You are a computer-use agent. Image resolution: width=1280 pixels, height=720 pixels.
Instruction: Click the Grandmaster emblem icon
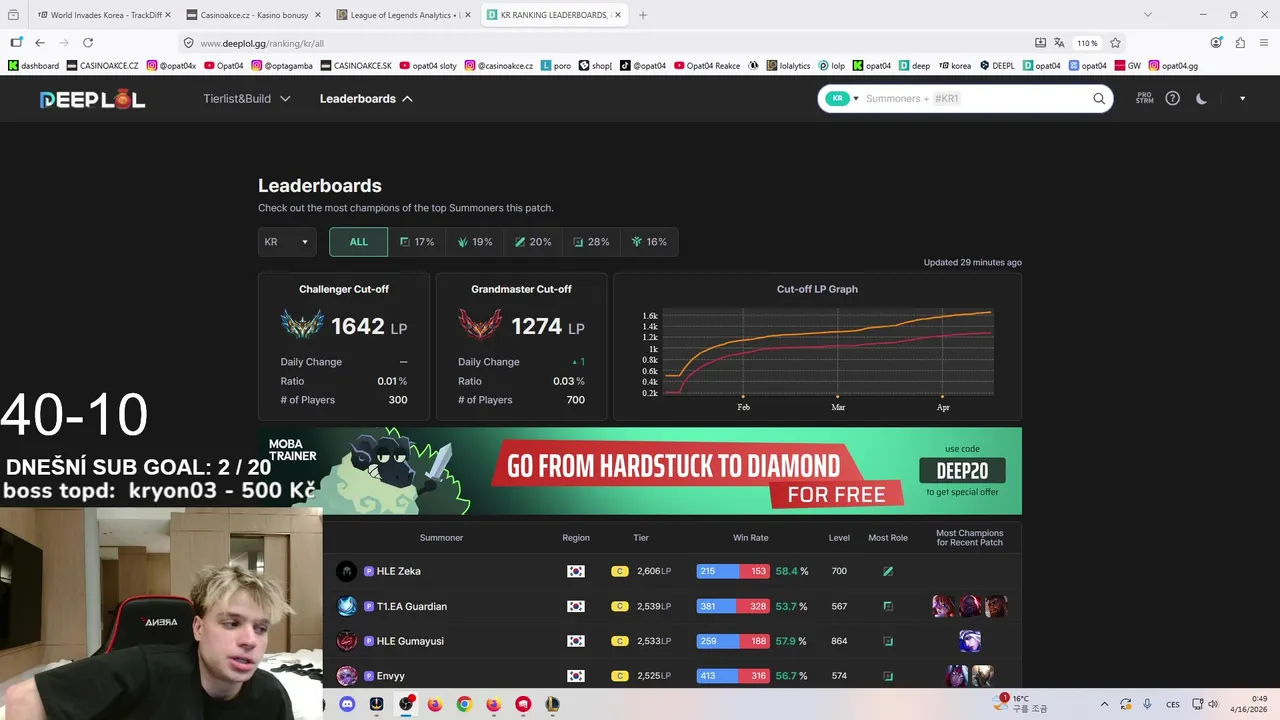click(480, 325)
